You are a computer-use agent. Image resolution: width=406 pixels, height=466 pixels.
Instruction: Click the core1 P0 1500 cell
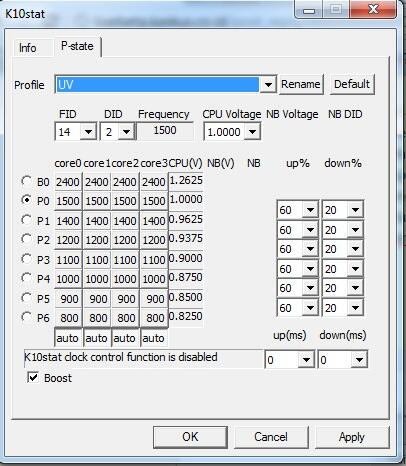coord(97,201)
